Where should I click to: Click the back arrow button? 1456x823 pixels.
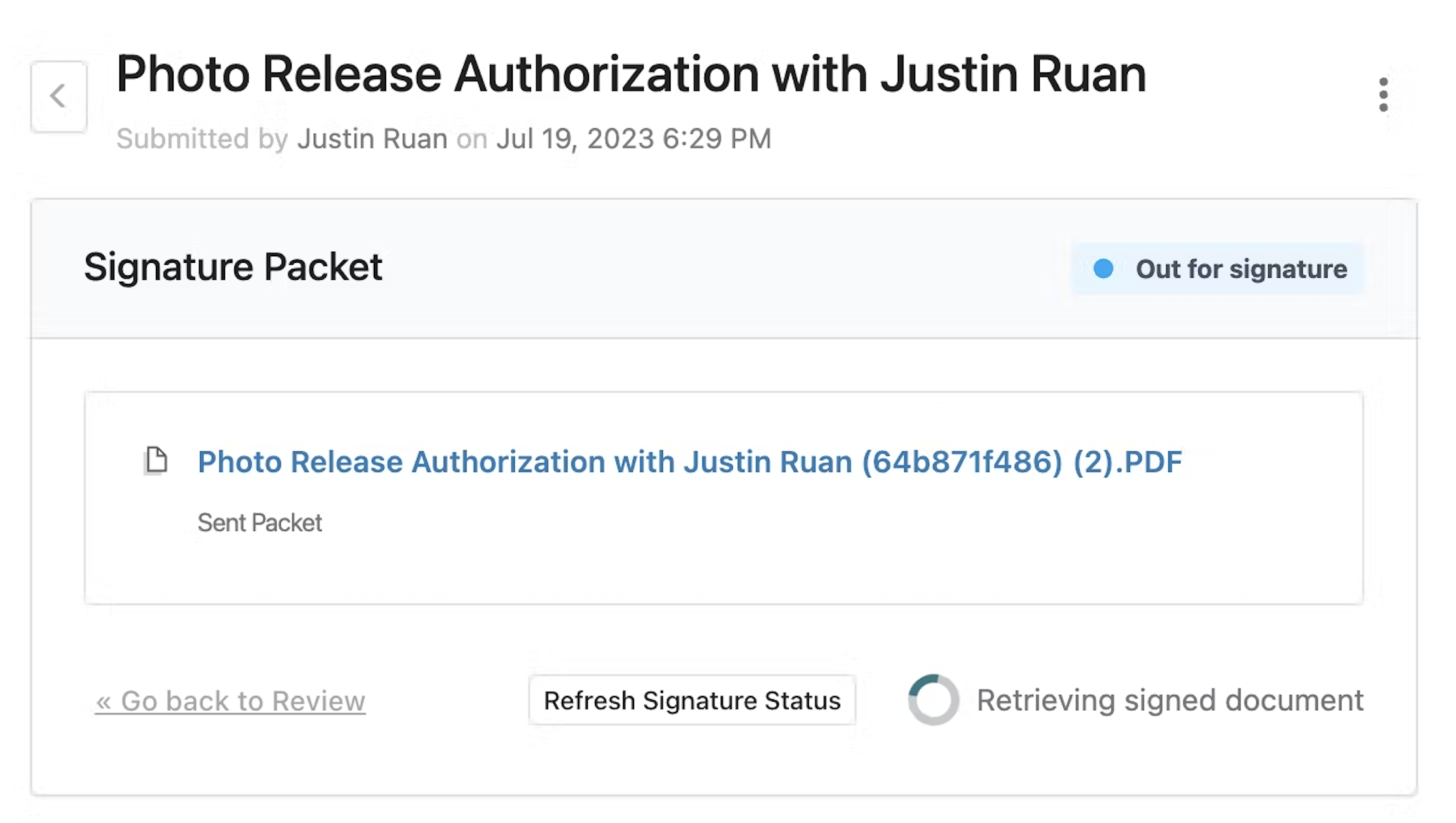point(59,97)
